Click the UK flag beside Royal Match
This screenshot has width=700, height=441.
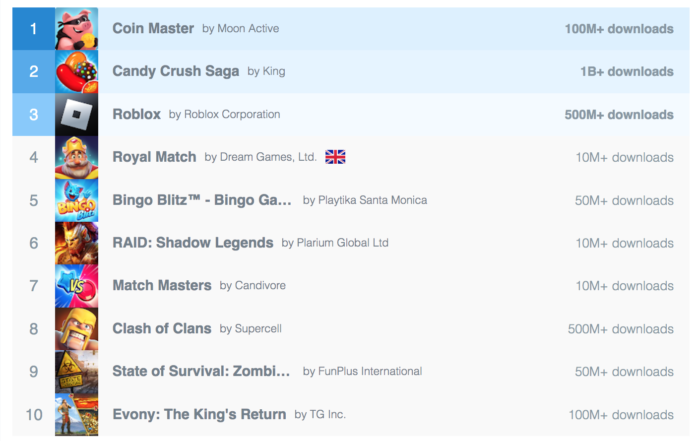click(x=335, y=157)
